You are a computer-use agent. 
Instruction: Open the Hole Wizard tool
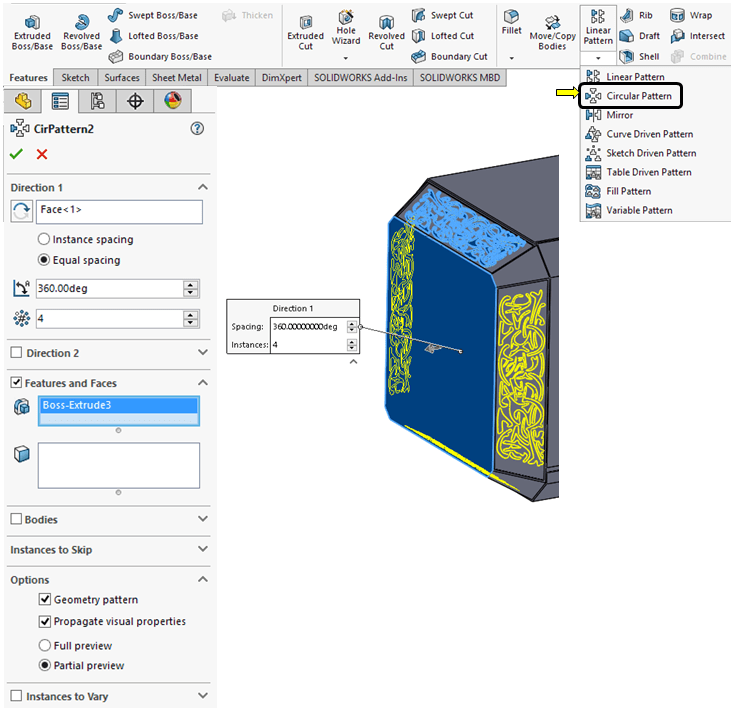[x=346, y=29]
